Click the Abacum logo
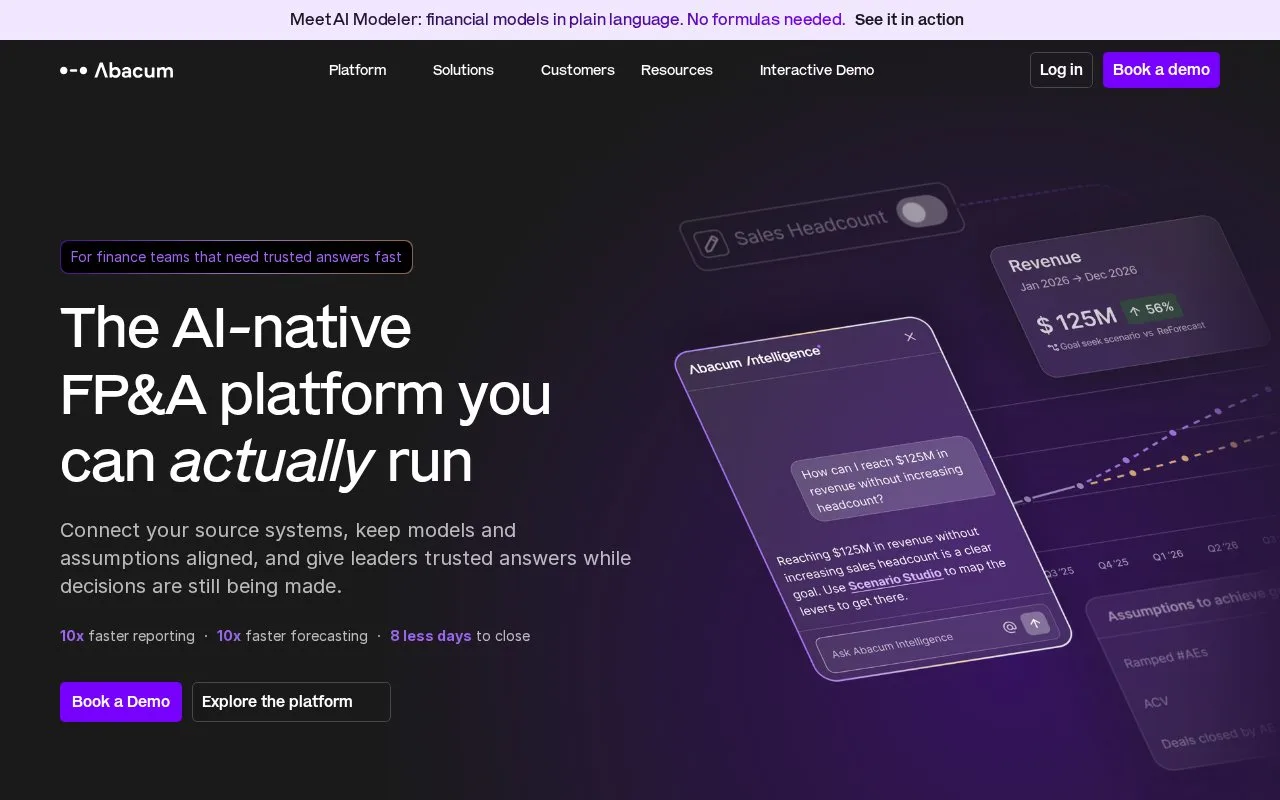The width and height of the screenshot is (1280, 800). point(116,70)
